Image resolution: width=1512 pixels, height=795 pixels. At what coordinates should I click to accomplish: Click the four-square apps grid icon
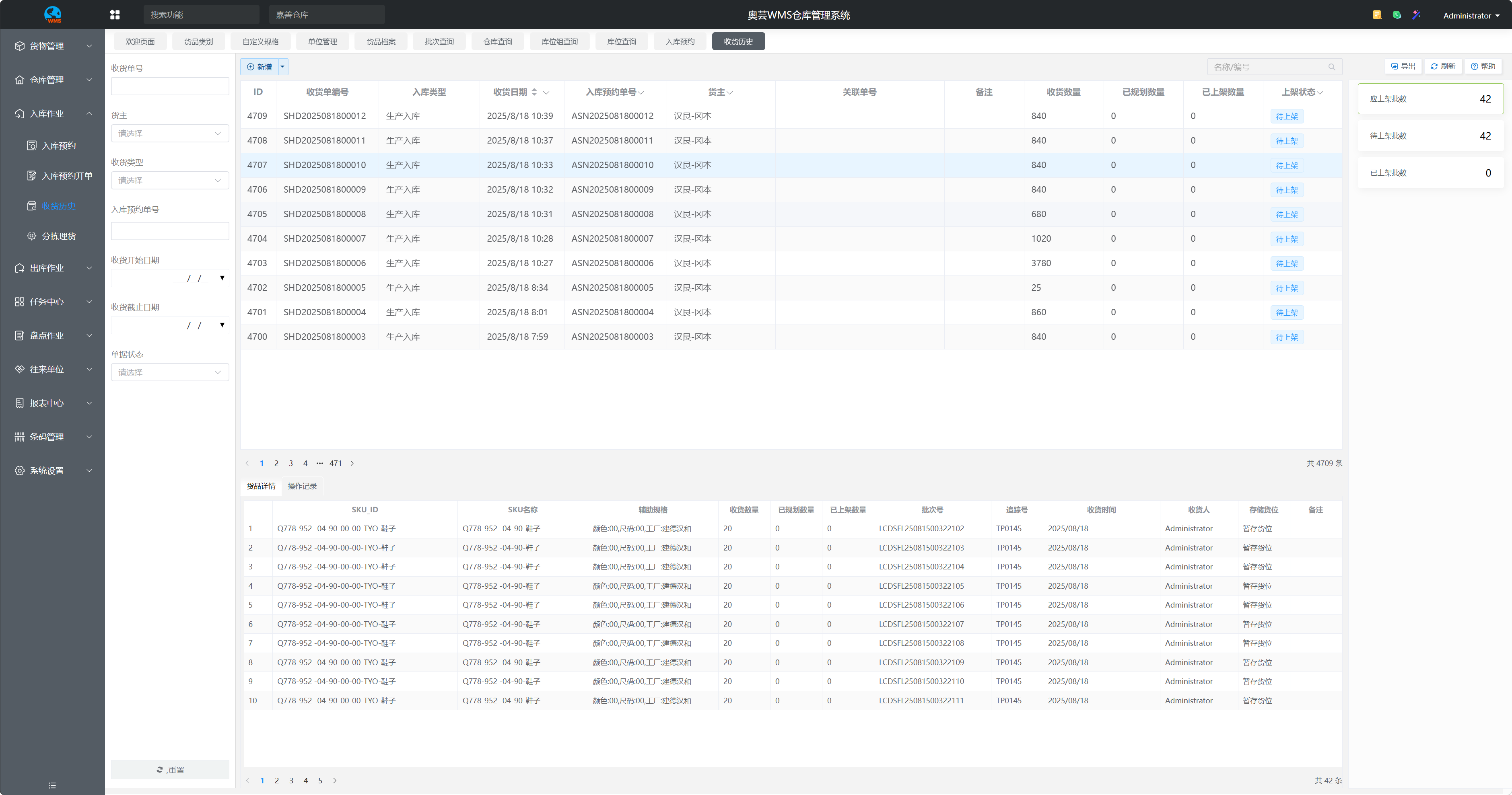click(115, 14)
